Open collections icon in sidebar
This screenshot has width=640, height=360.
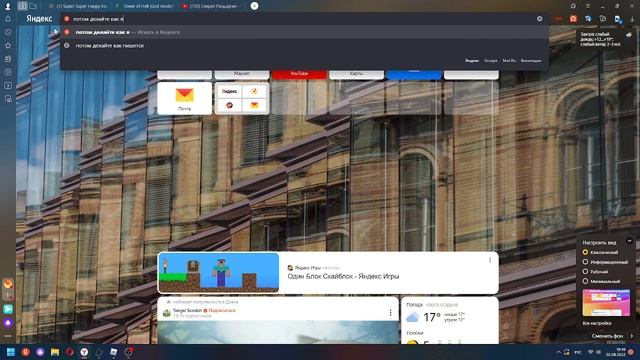point(8,59)
